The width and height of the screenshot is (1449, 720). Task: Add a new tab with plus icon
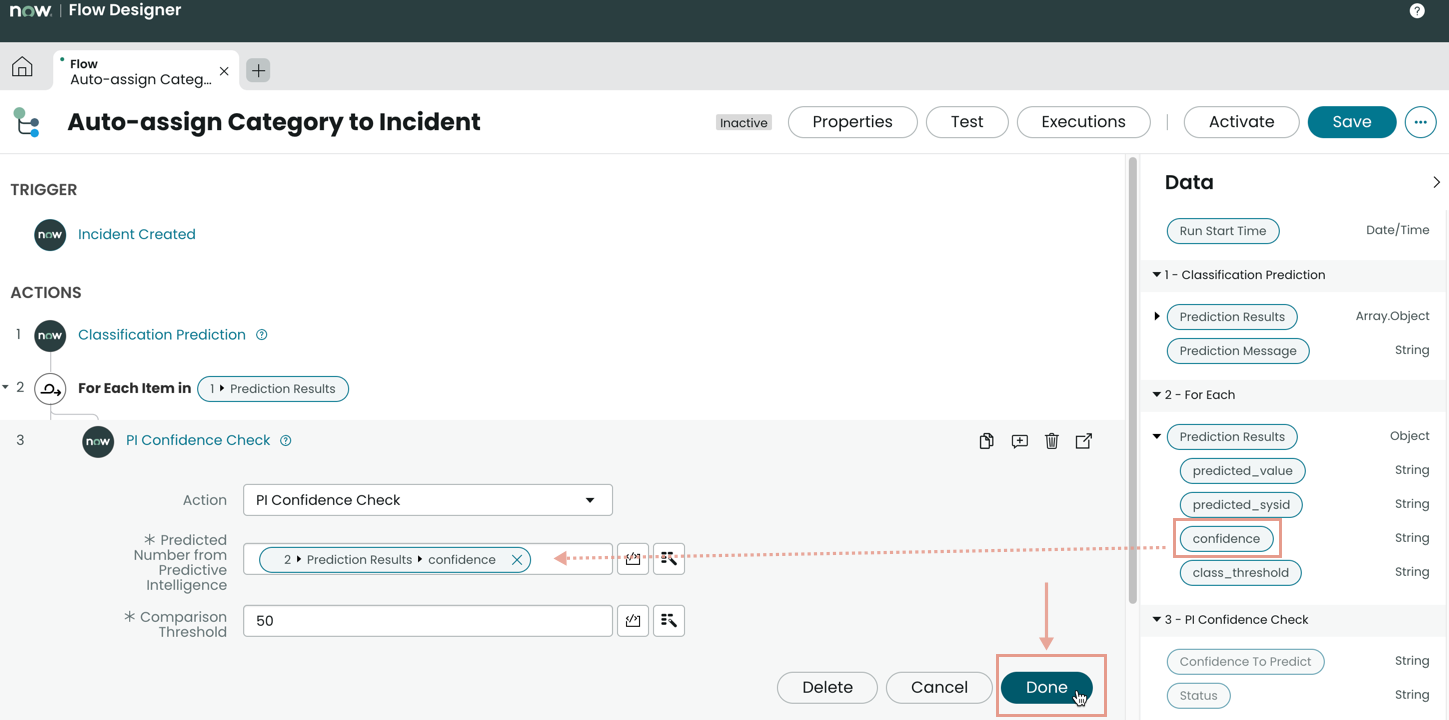point(258,70)
